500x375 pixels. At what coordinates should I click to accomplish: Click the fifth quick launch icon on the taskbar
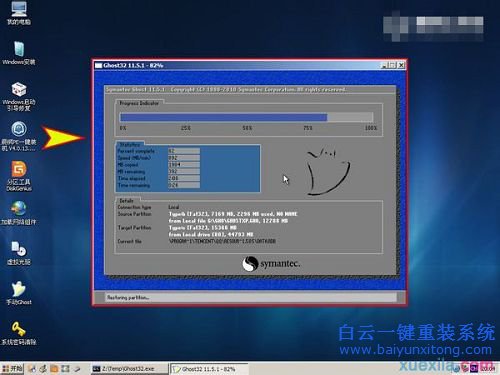click(x=77, y=369)
